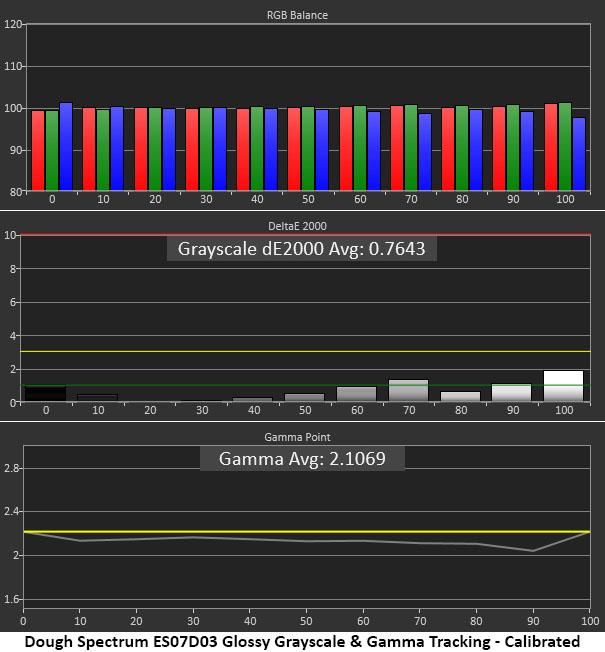Image resolution: width=605 pixels, height=652 pixels.
Task: Click the "120" y-axis label in RGB Balance
Action: point(13,25)
